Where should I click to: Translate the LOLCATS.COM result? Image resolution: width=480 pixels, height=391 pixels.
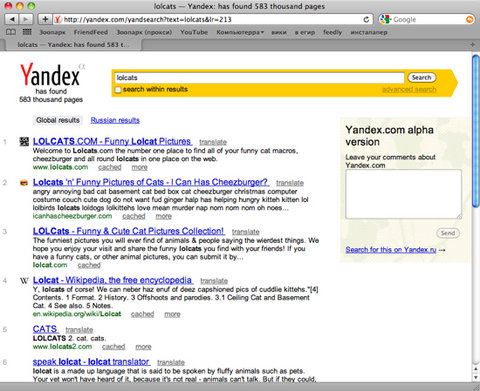click(x=213, y=142)
